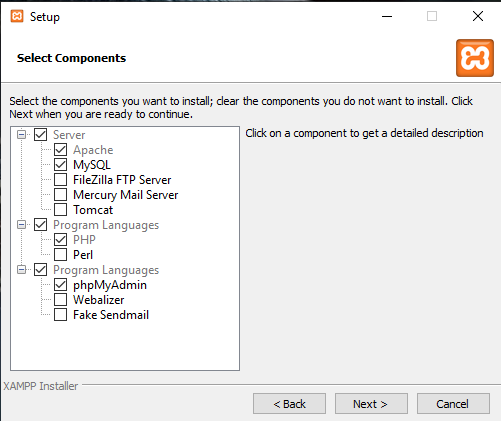Cancel the XAMPP setup

pyautogui.click(x=453, y=404)
